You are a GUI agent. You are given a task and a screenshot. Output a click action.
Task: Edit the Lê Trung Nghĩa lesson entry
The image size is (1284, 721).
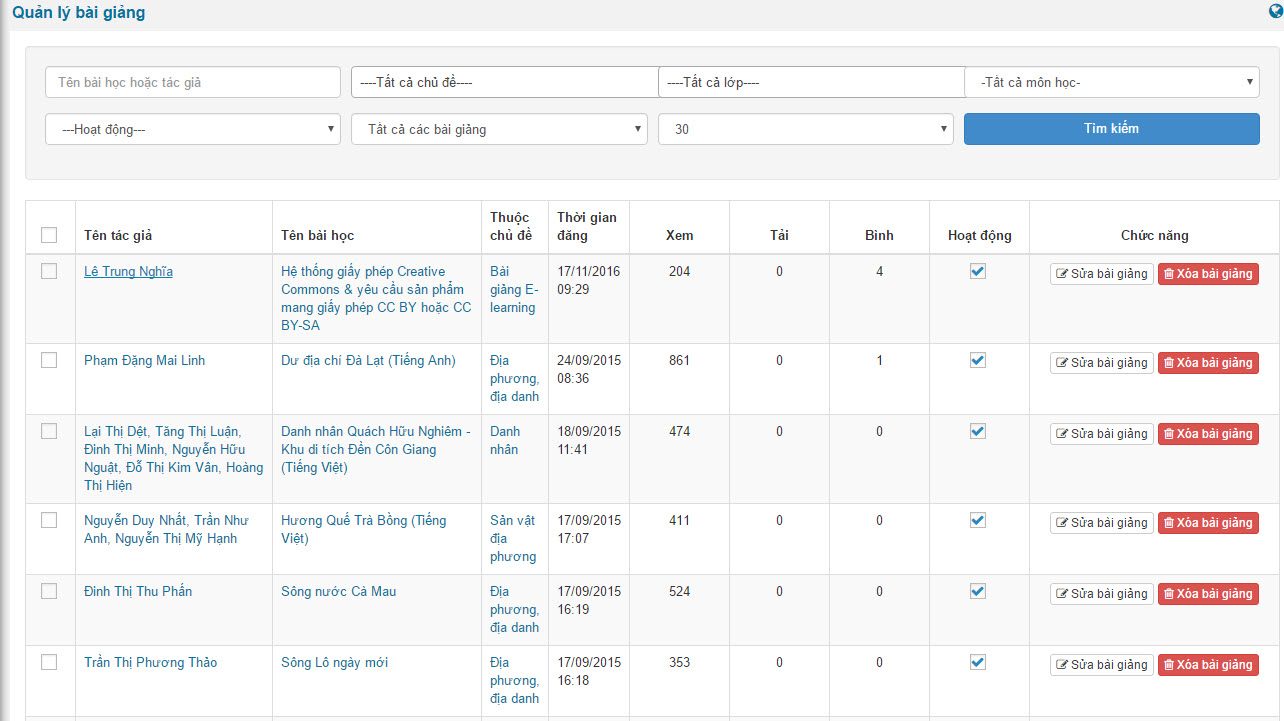coord(1101,274)
